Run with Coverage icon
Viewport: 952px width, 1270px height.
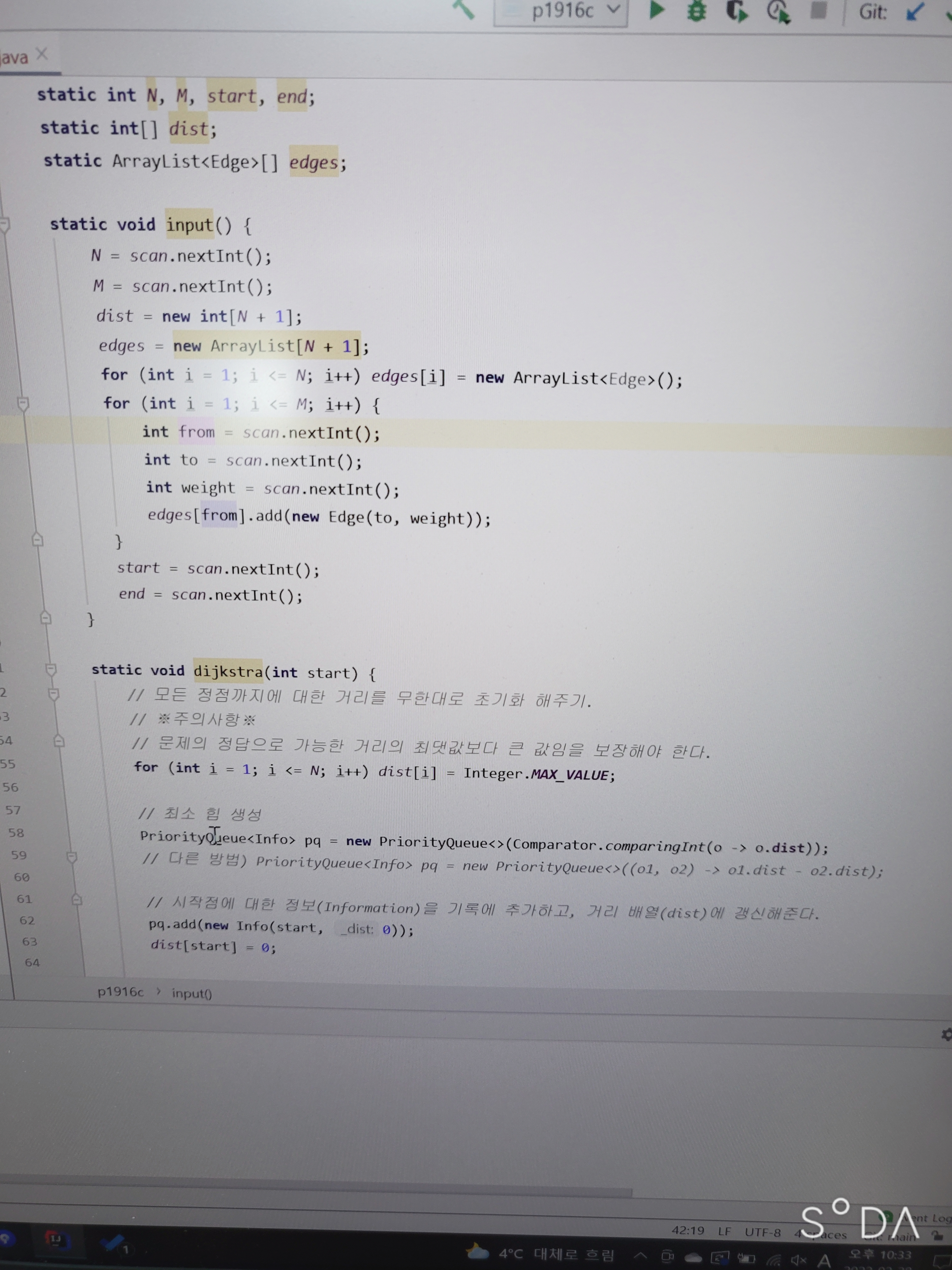click(x=737, y=11)
